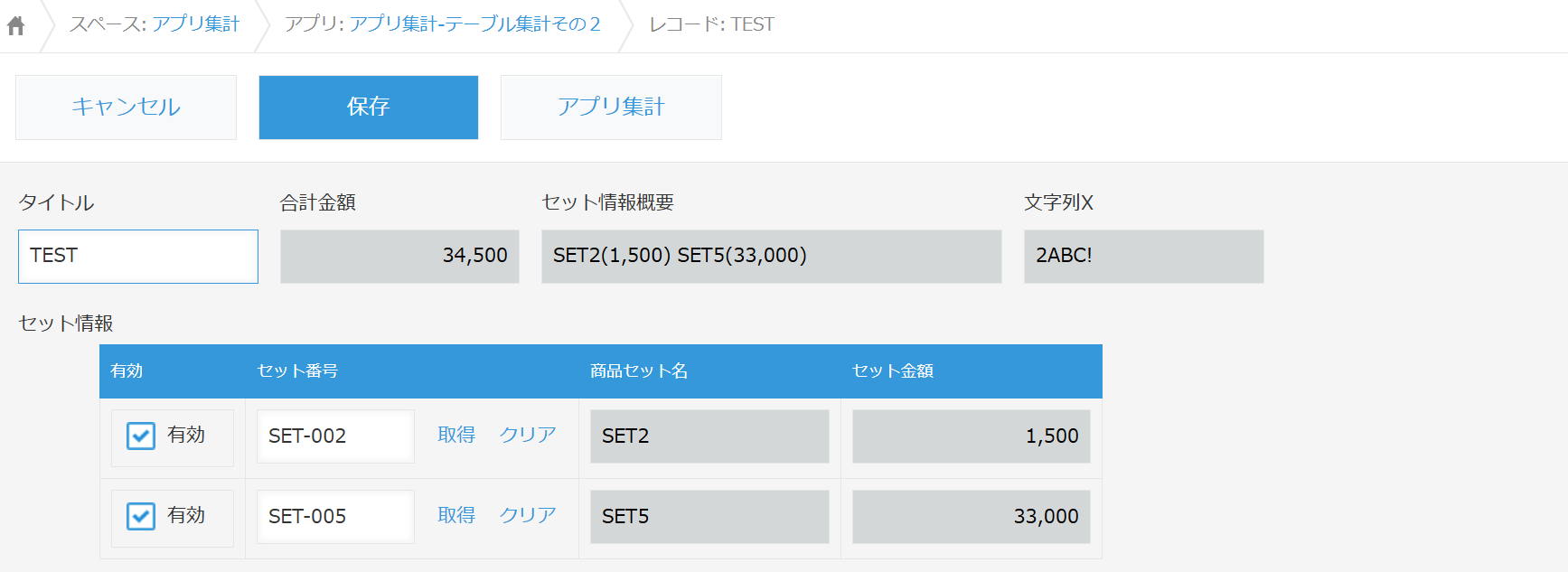
Task: Uncheck the 有効 checkbox in SET-005 row
Action: coord(141,517)
